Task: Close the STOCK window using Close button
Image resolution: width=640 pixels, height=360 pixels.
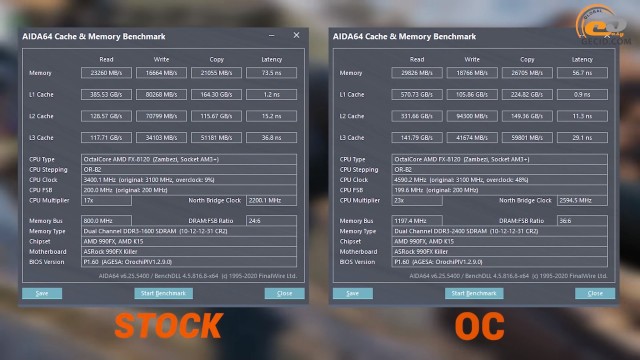Action: [x=284, y=293]
